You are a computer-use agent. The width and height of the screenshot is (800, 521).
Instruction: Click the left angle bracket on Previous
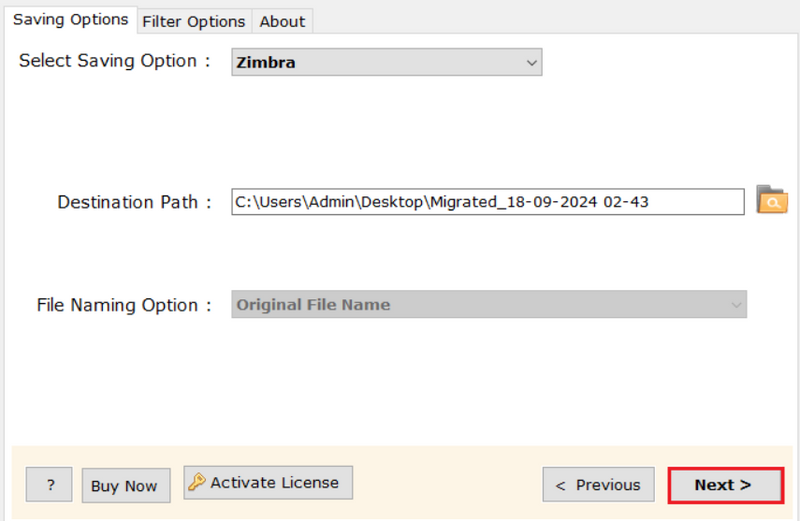(x=560, y=486)
